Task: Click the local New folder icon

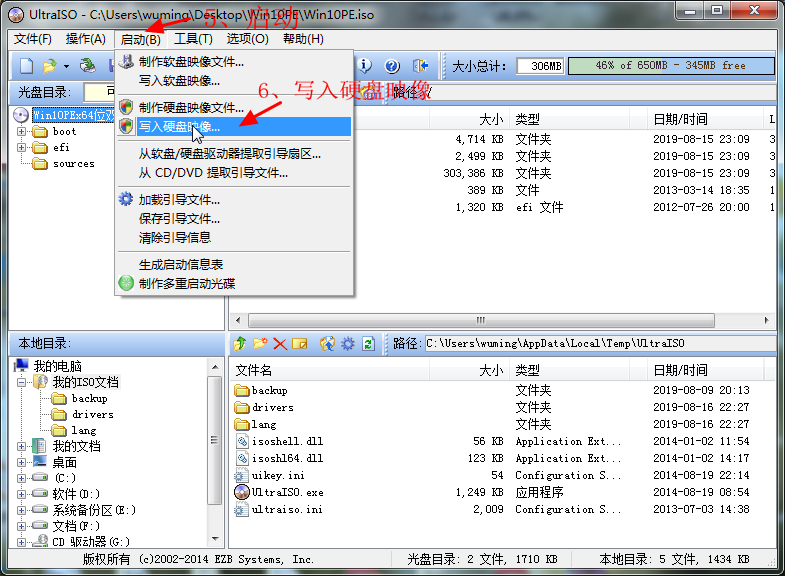Action: (260, 344)
